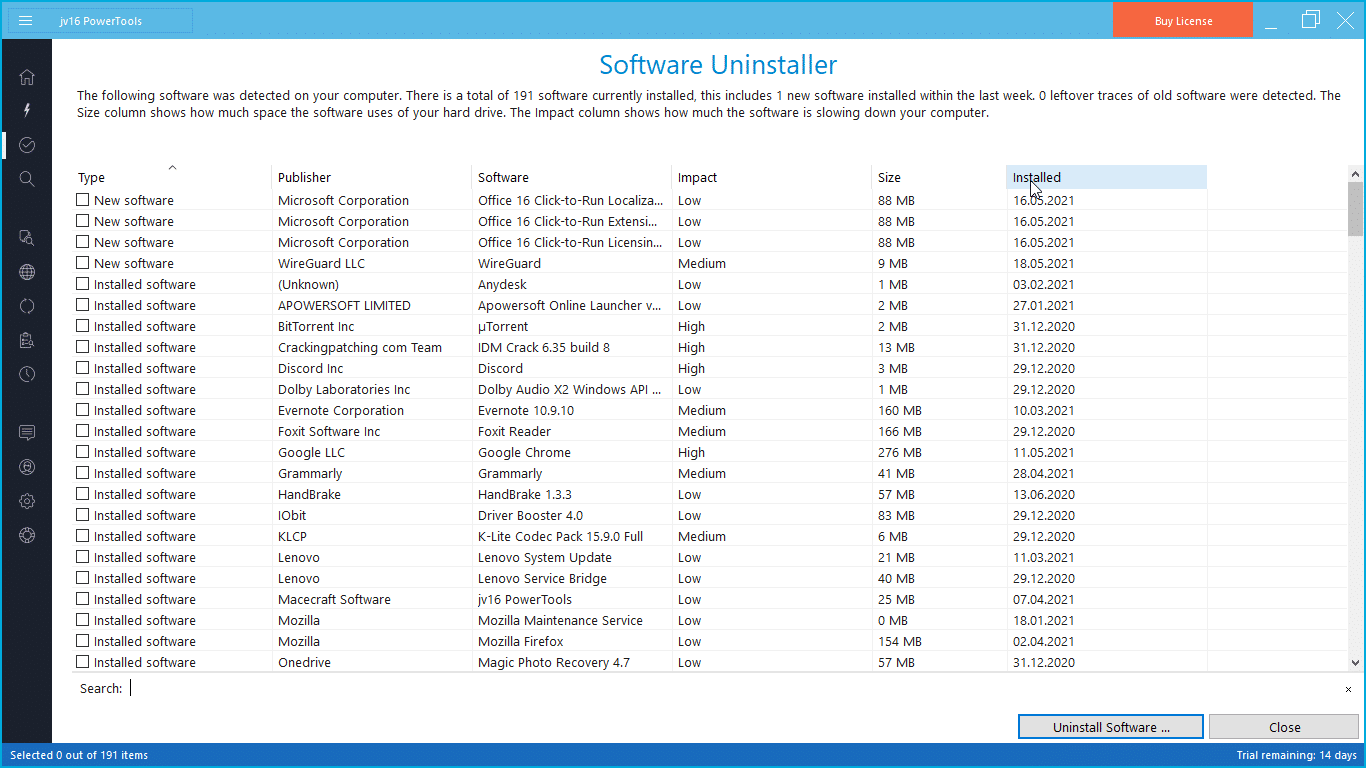Check the Grammarly row checkbox
Image resolution: width=1366 pixels, height=768 pixels.
point(83,473)
